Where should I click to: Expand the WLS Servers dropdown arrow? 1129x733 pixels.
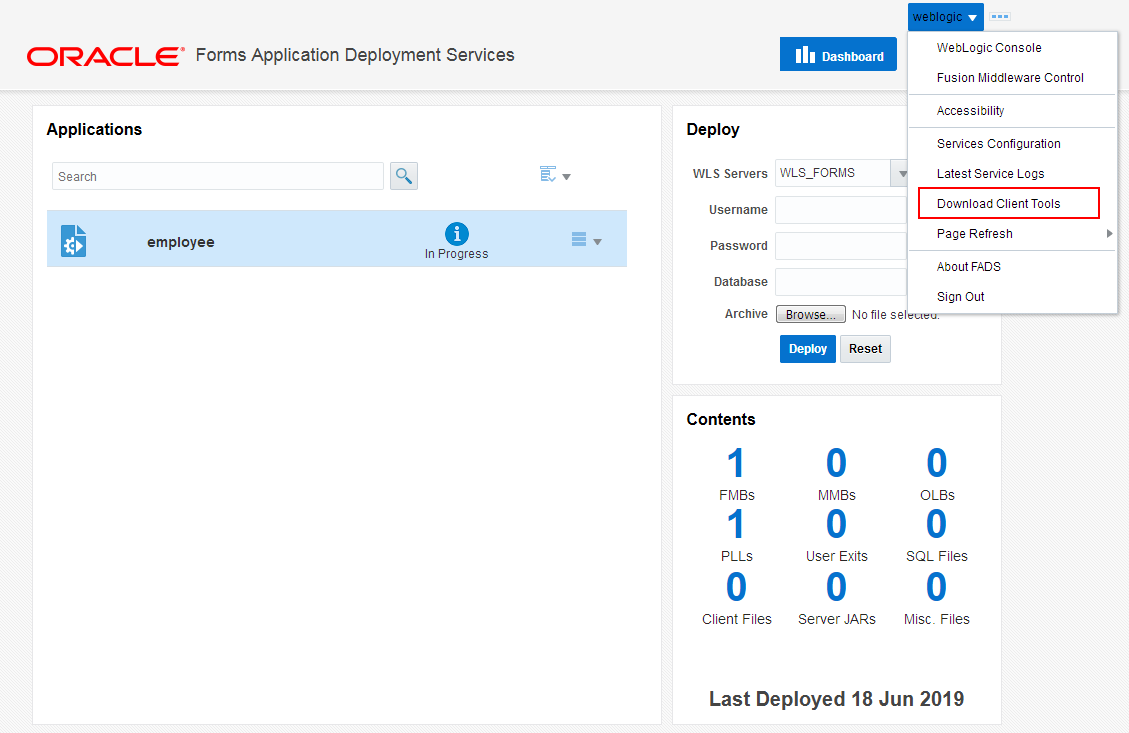pos(901,174)
